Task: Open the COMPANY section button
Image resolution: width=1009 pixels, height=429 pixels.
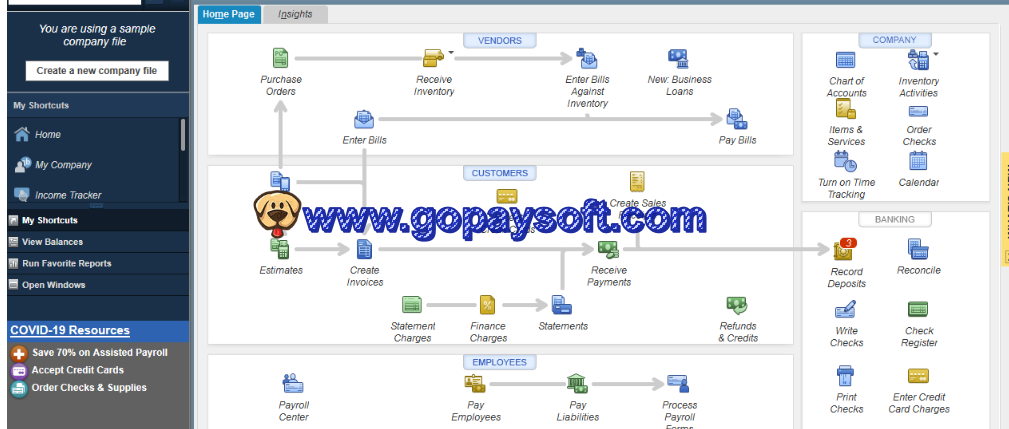Action: click(x=894, y=40)
